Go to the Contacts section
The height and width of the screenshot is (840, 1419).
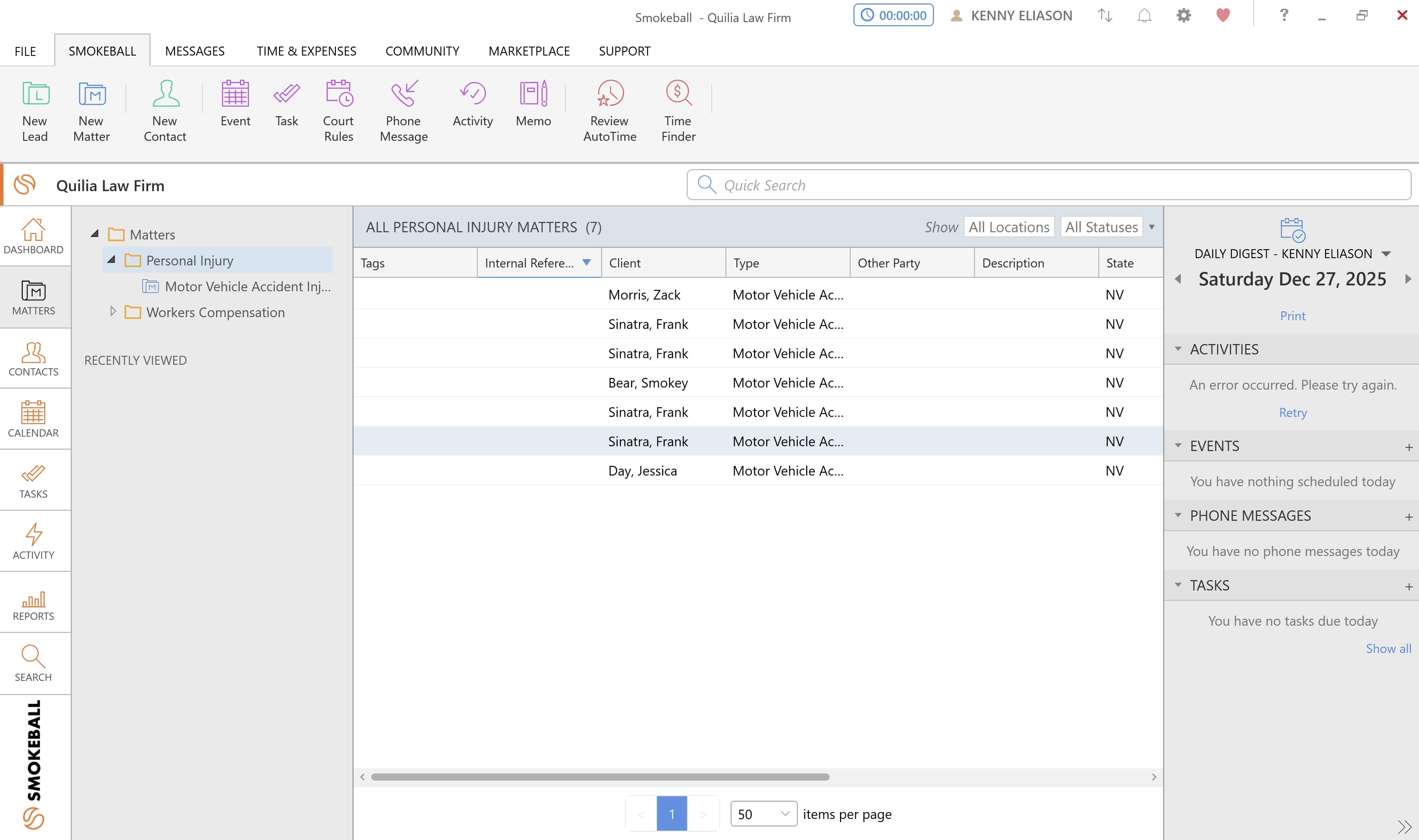tap(33, 360)
